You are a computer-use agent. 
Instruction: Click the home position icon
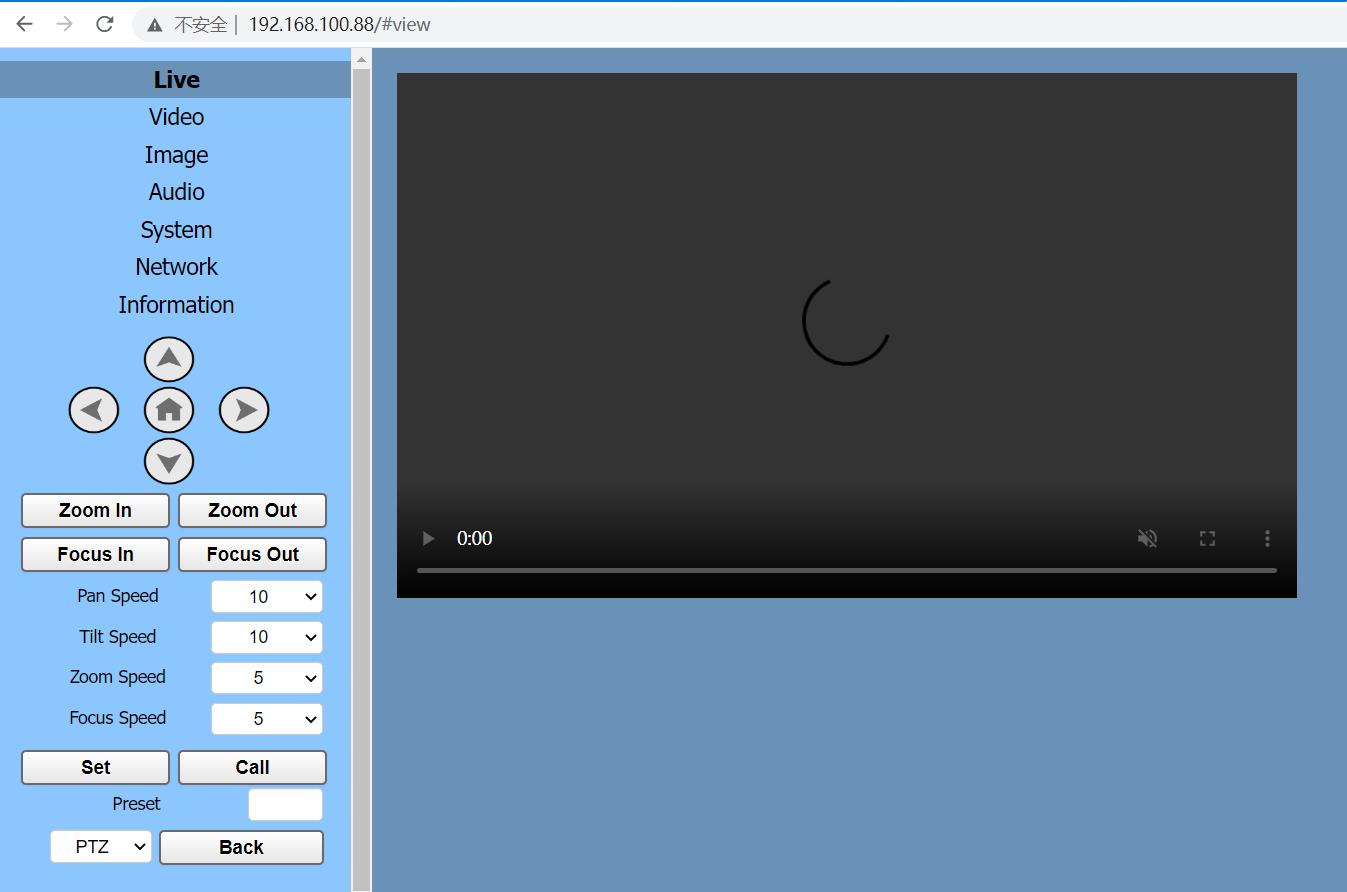[x=169, y=410]
